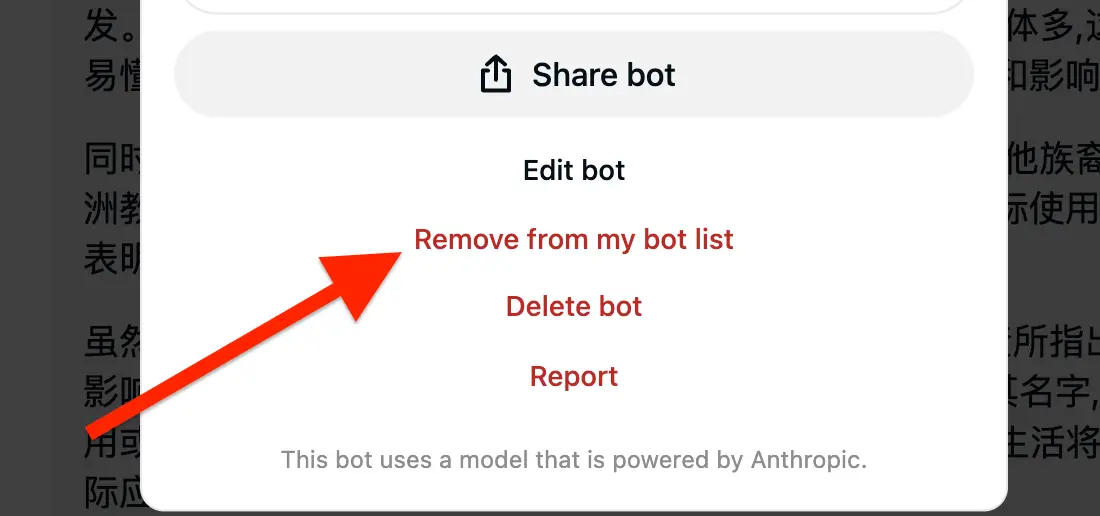Choose Remove from my bot list
The image size is (1100, 516).
click(x=574, y=239)
